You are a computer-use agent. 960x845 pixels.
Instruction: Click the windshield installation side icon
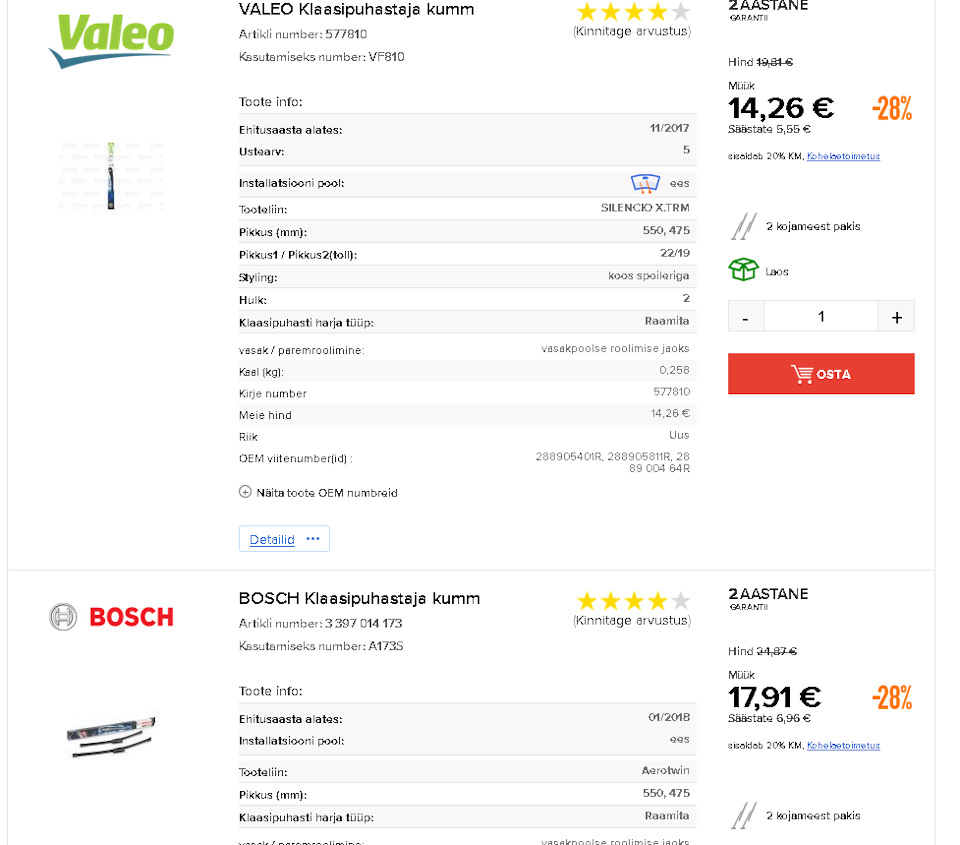click(x=645, y=183)
